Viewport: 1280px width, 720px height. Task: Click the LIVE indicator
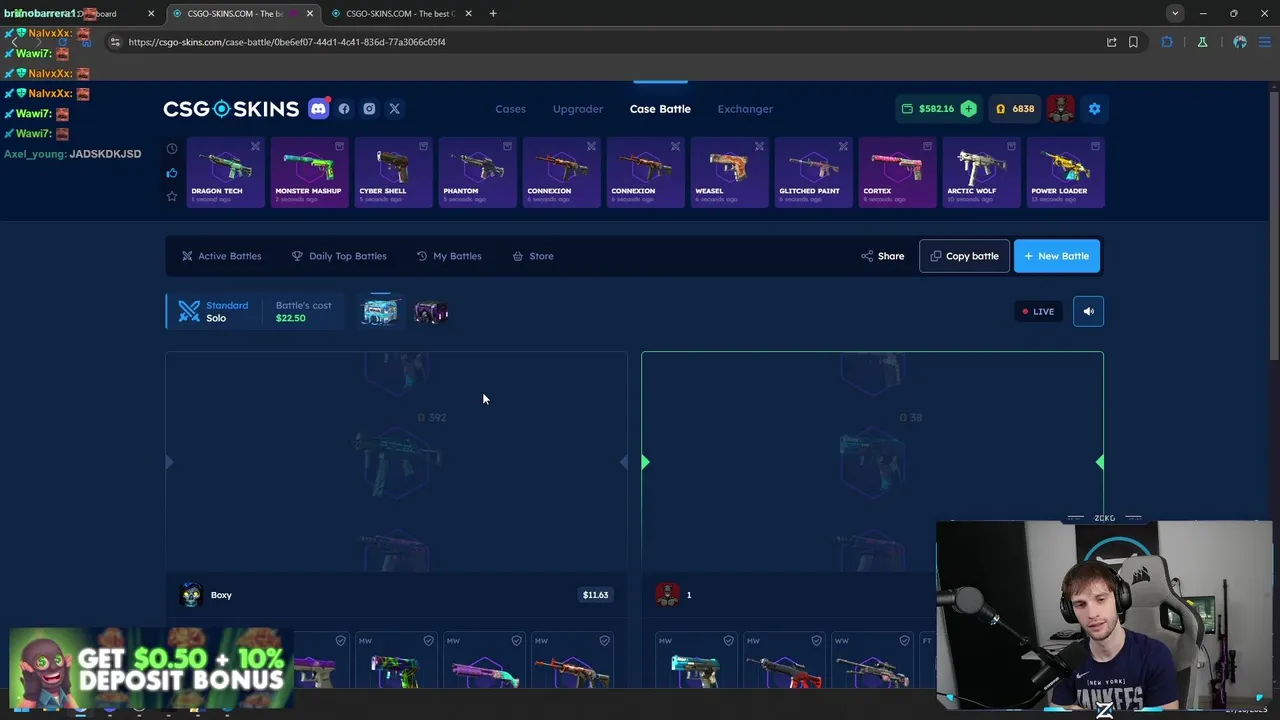(1038, 311)
